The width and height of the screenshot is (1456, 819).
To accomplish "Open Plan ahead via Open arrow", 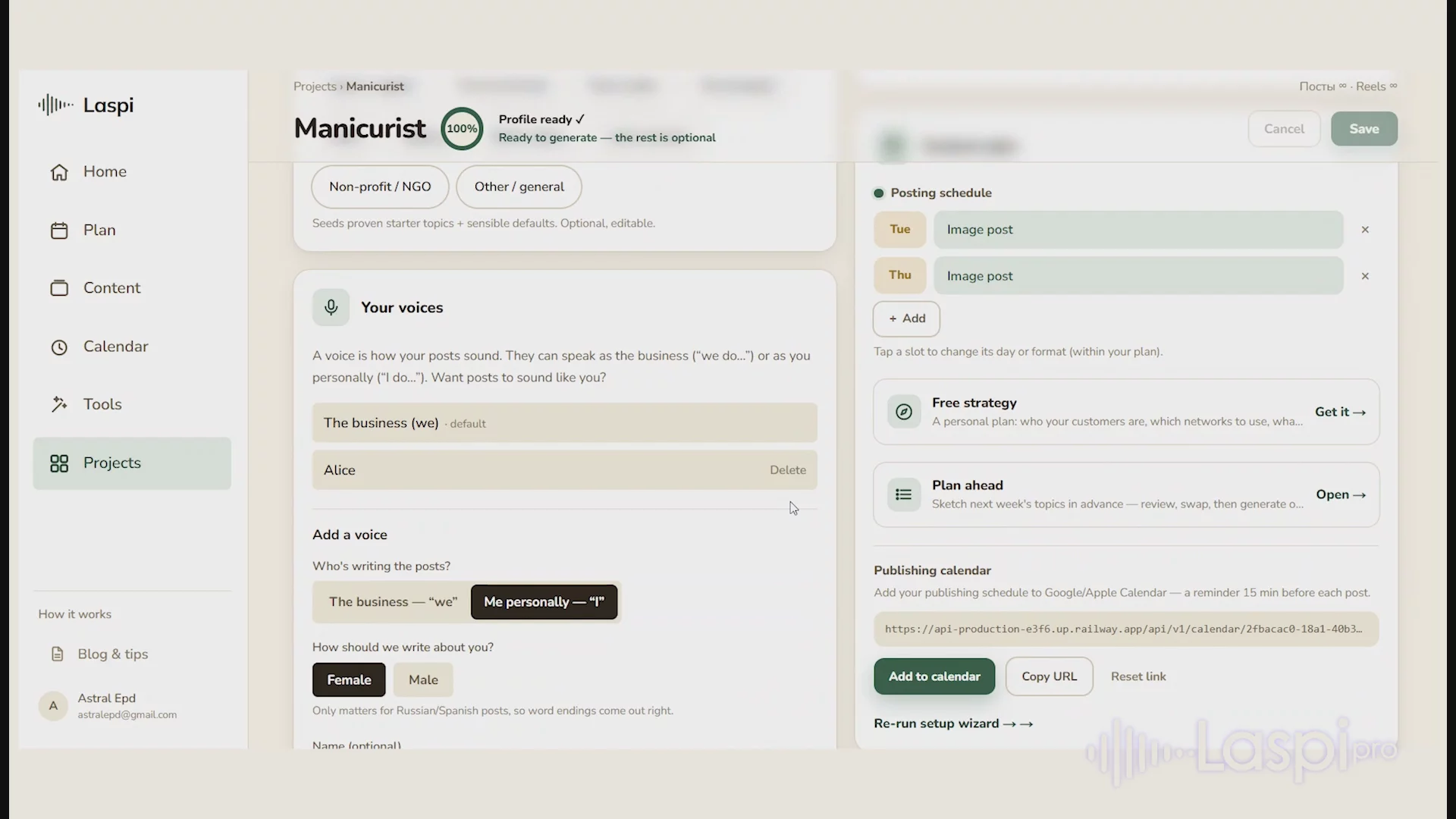I will pyautogui.click(x=1341, y=494).
